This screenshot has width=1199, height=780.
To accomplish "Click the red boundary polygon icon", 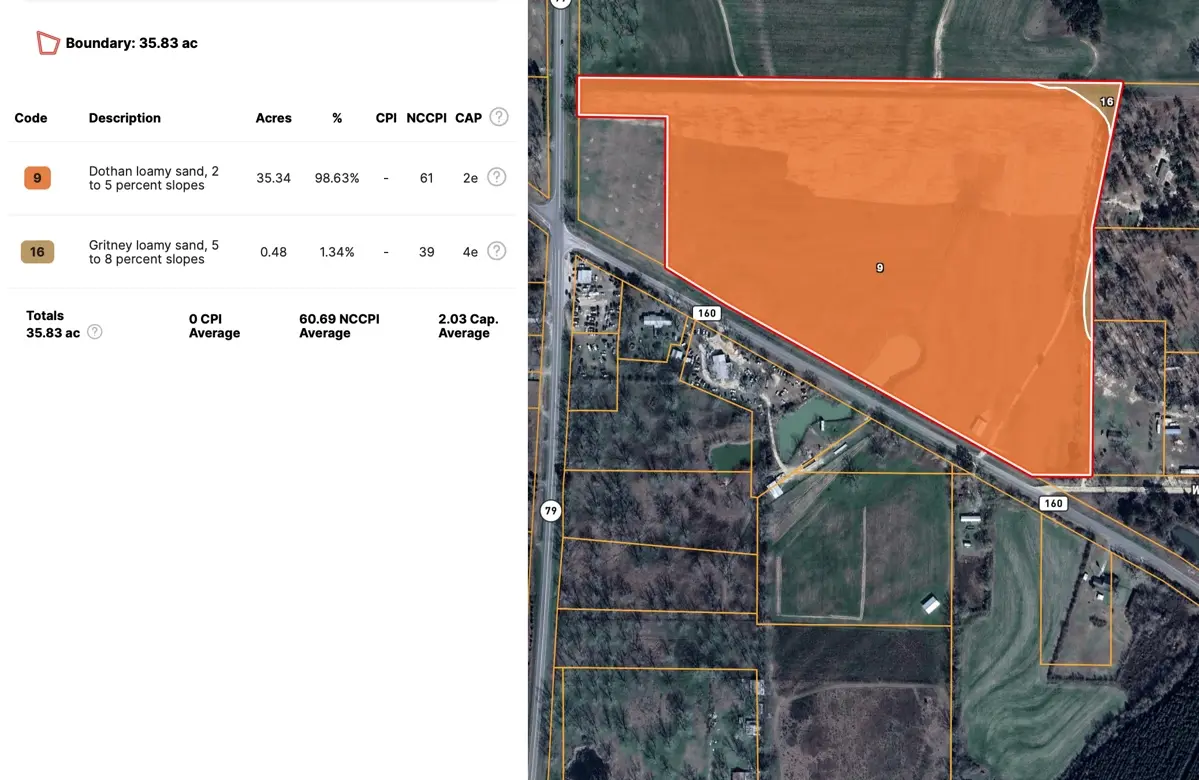I will (48, 43).
